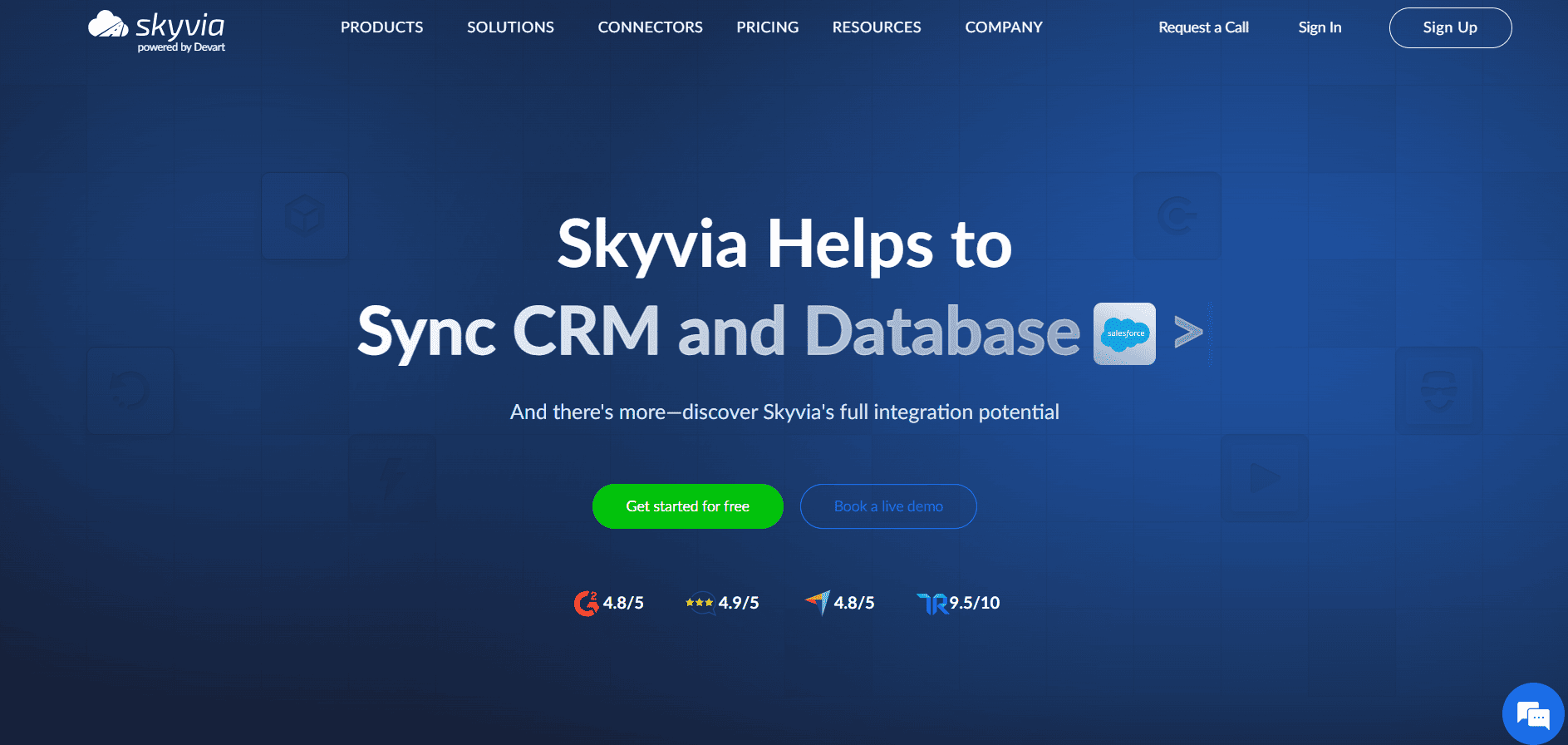Click the chevron arrow beside the Salesforce tile
The width and height of the screenshot is (1568, 745).
point(1188,333)
